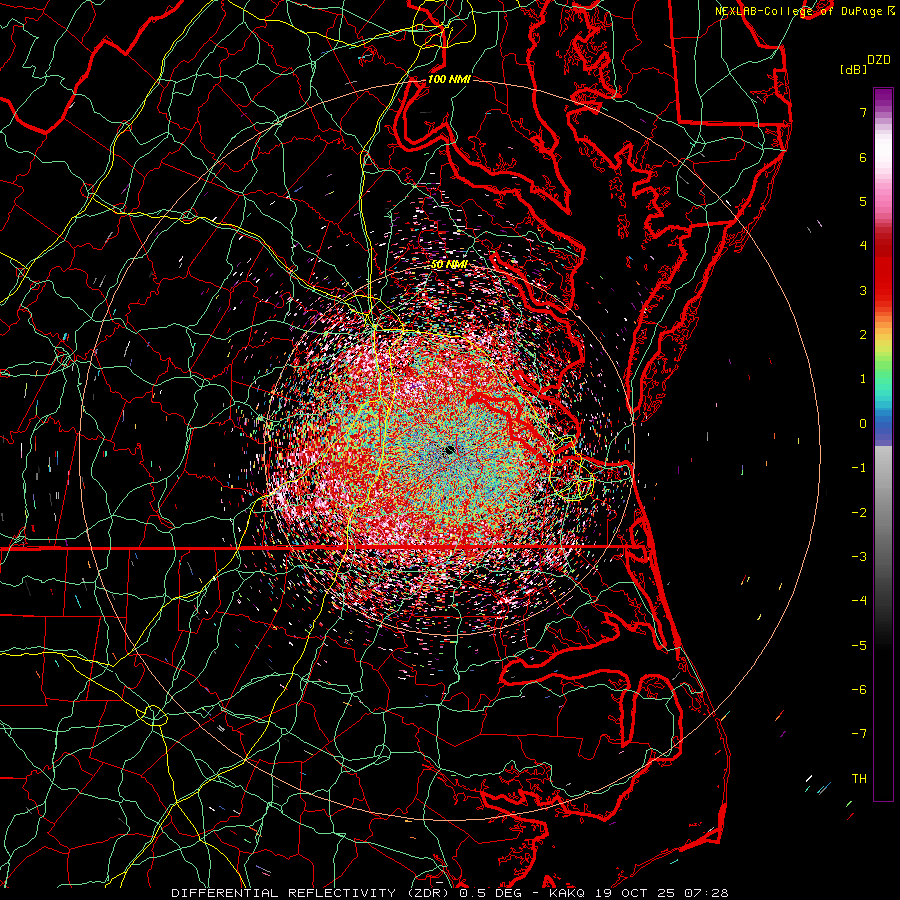This screenshot has width=900, height=900.
Task: Click the KAKQ radar station identifier
Action: (x=567, y=893)
